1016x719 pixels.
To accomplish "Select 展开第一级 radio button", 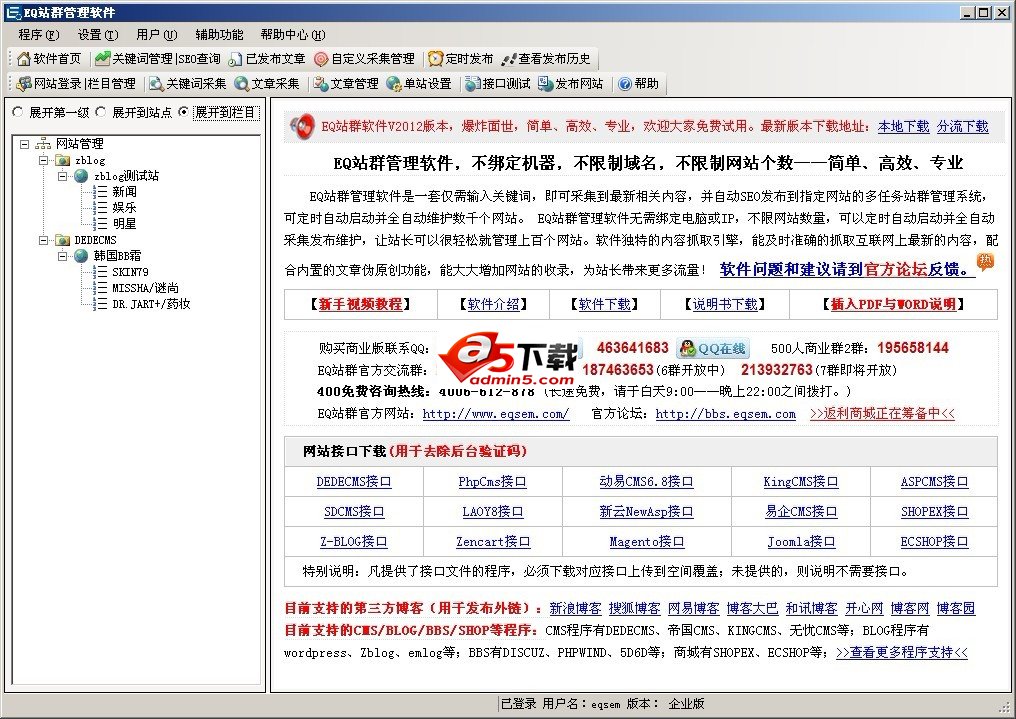I will pos(17,112).
